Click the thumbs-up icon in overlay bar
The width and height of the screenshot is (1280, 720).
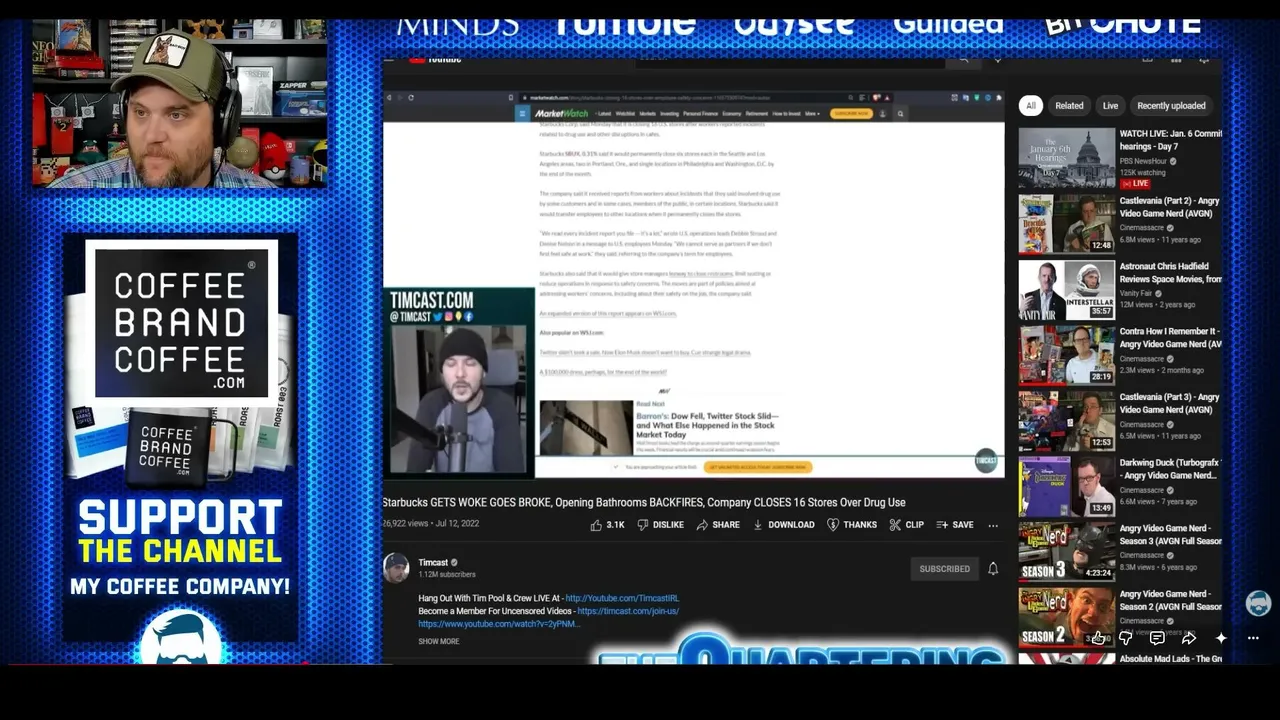(x=1099, y=638)
